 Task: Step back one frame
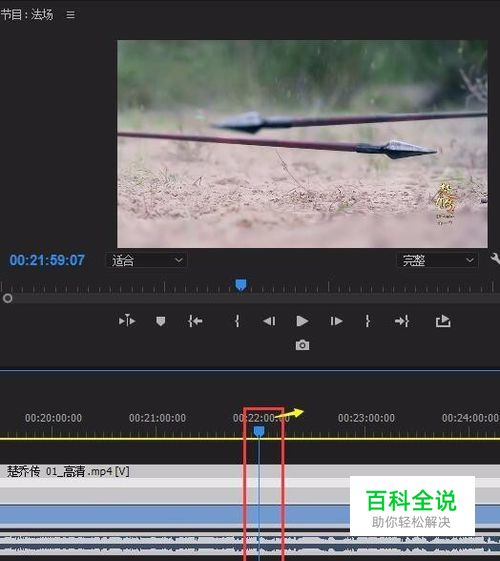[269, 321]
